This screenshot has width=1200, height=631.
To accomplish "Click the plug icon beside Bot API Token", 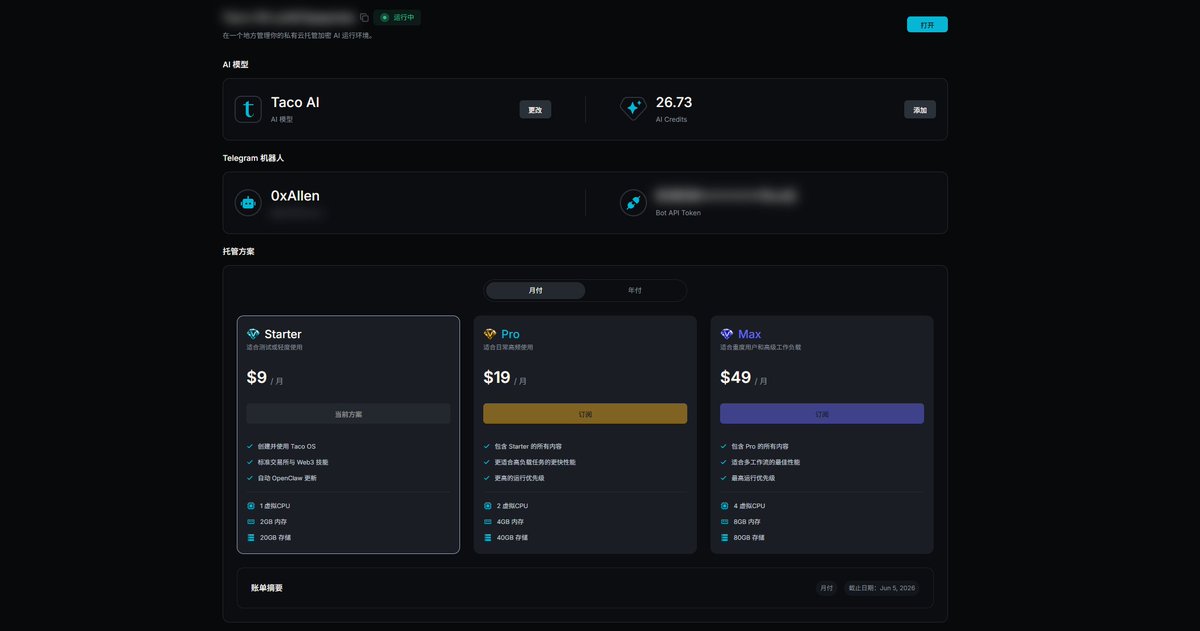I will click(633, 203).
